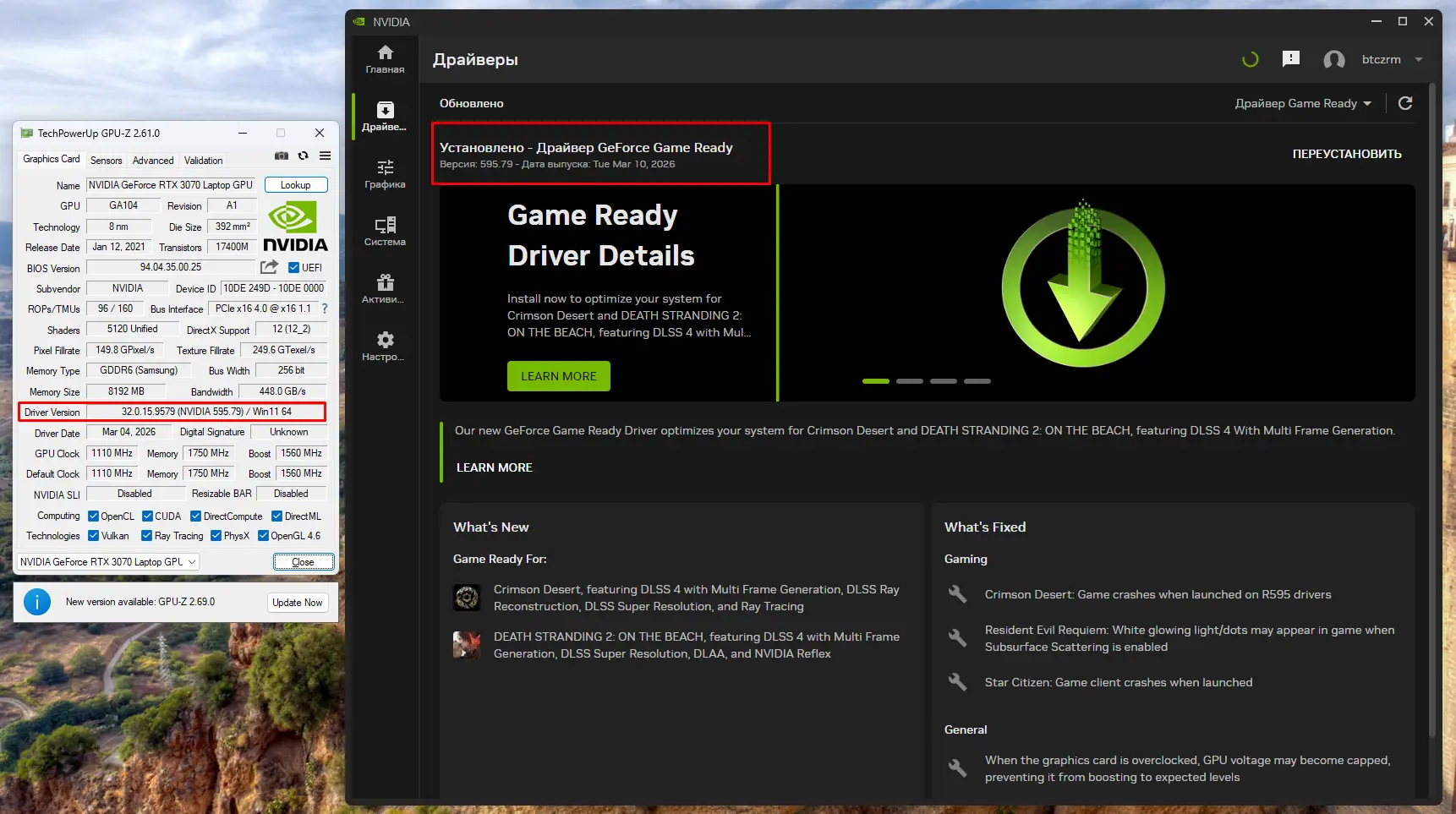Toggle the DirectML checkbox
This screenshot has width=1456, height=814.
(277, 516)
